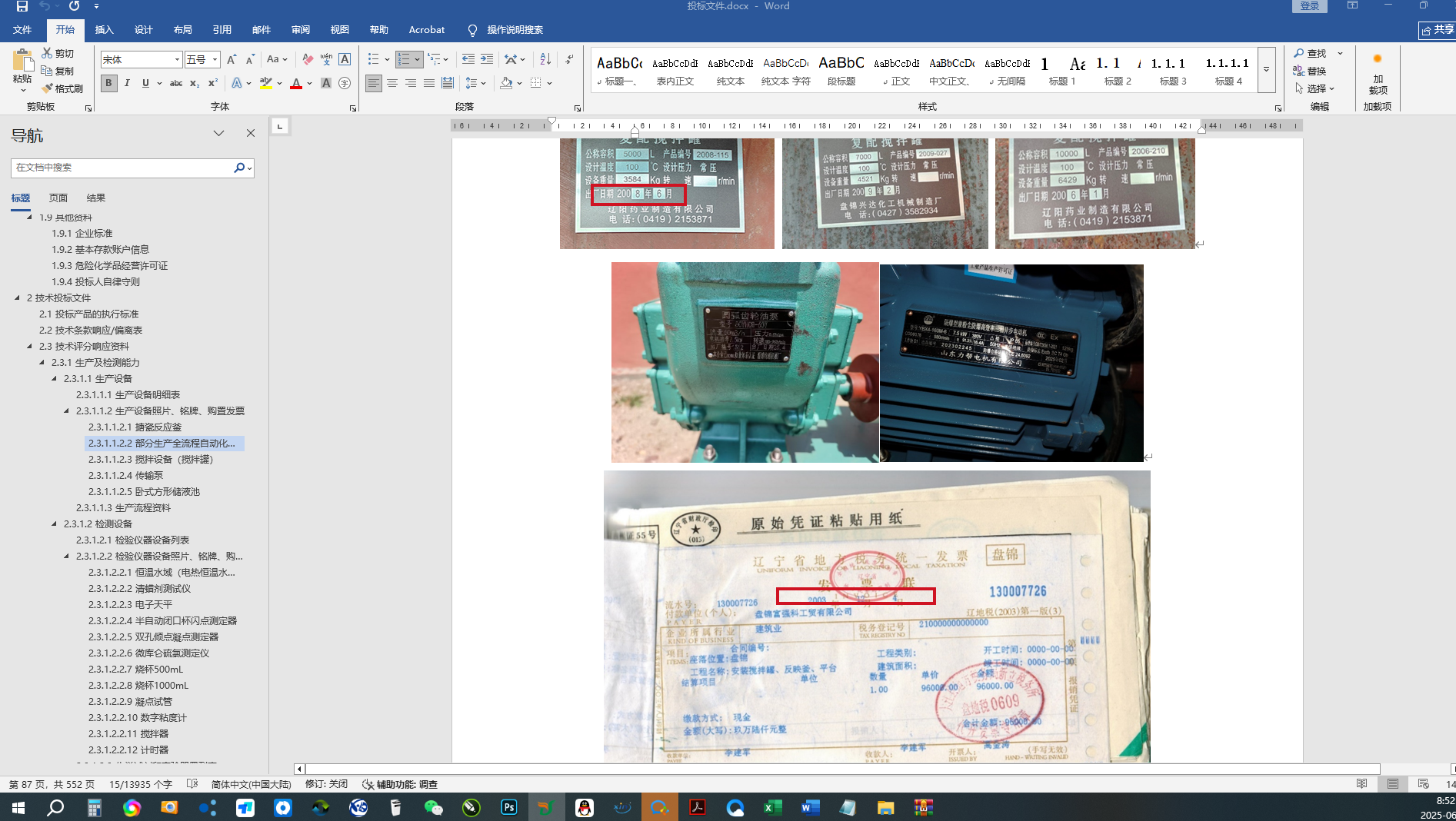Toggle show/hide paragraph marks
Screen dimensions: 1456x821
click(569, 59)
